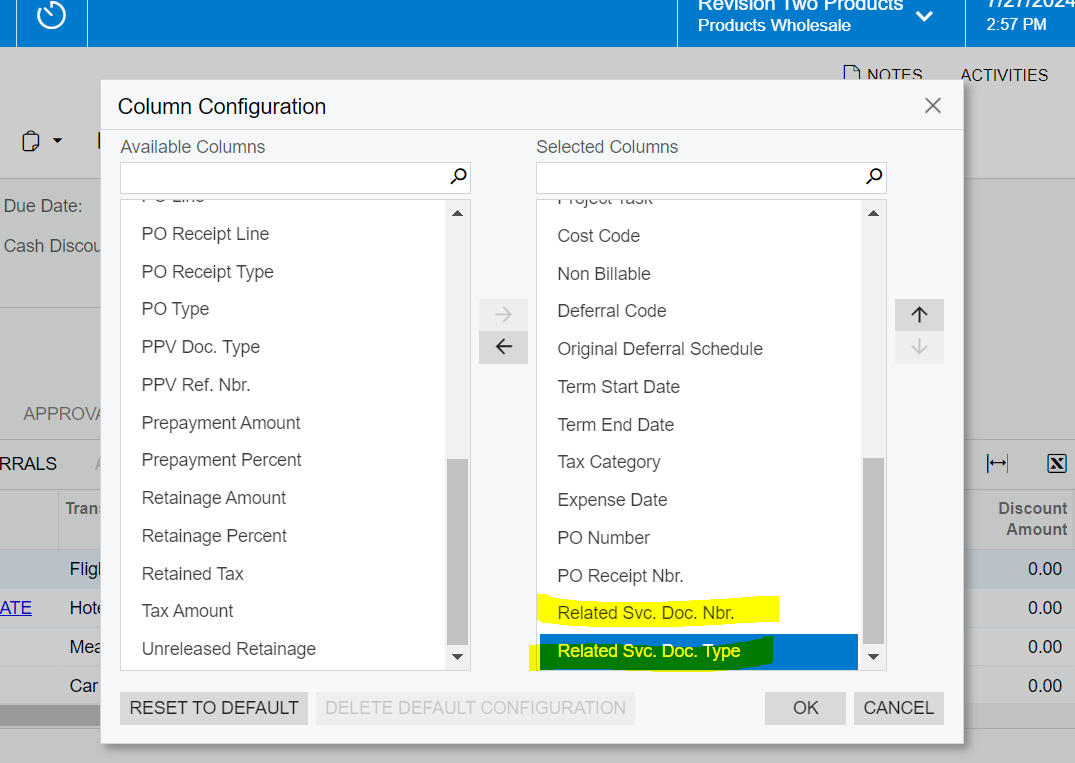Click the left arrow to remove column
1075x763 pixels.
(503, 347)
